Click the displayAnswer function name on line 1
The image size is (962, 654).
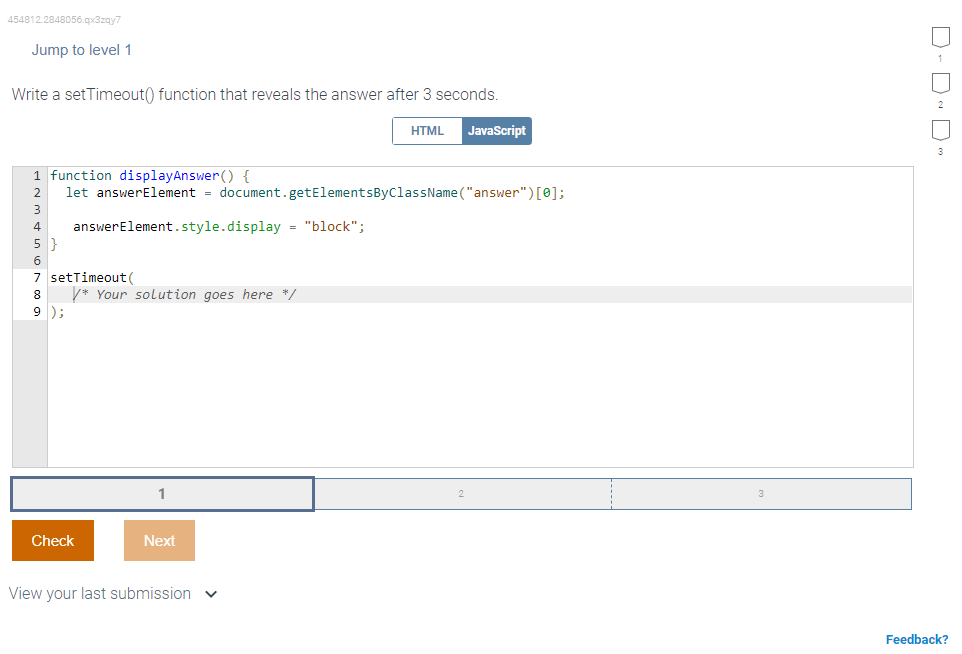coord(165,175)
